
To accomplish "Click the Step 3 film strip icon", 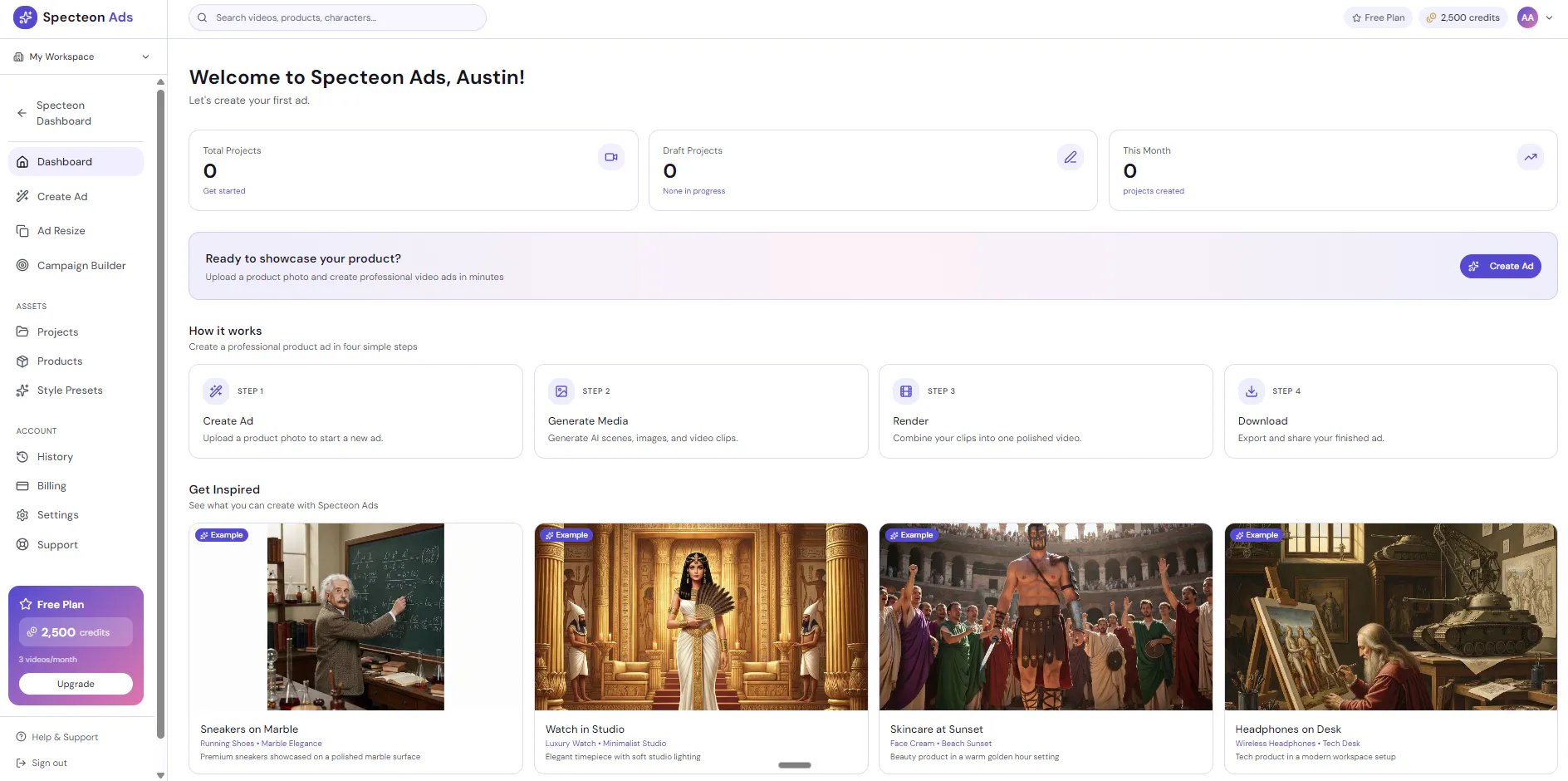I will coord(906,391).
